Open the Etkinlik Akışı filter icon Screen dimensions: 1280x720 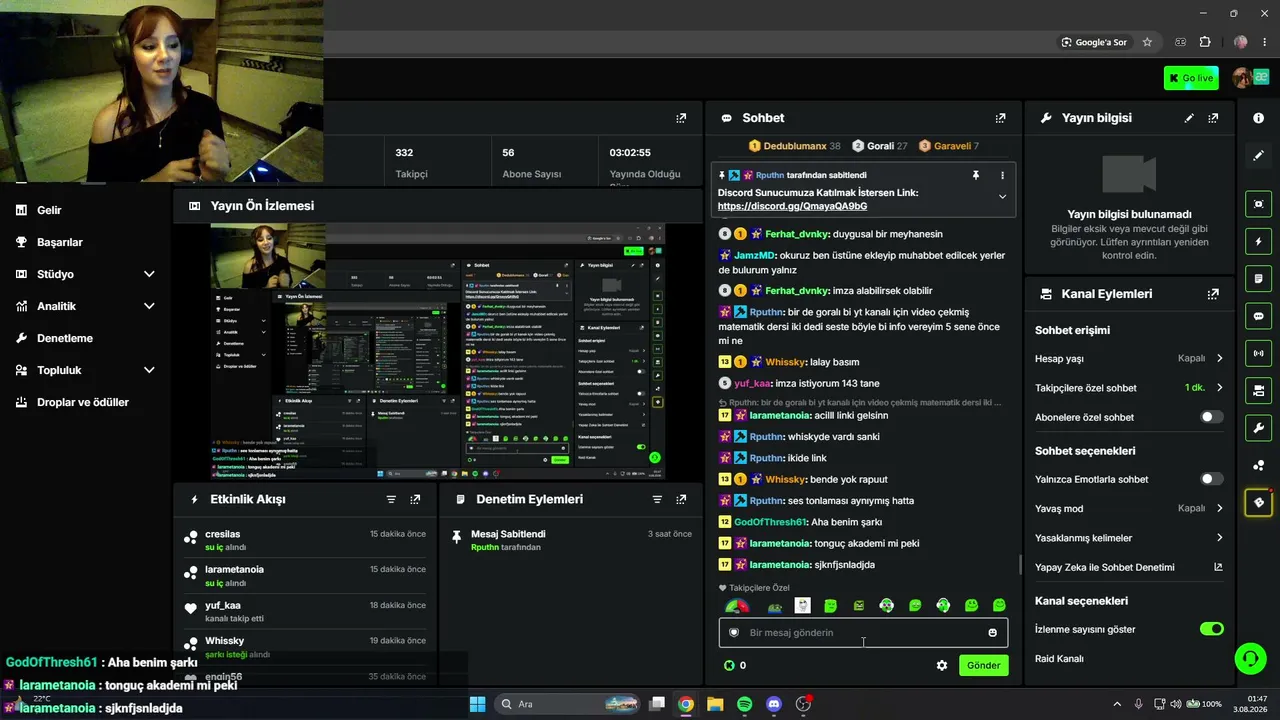[x=391, y=499]
